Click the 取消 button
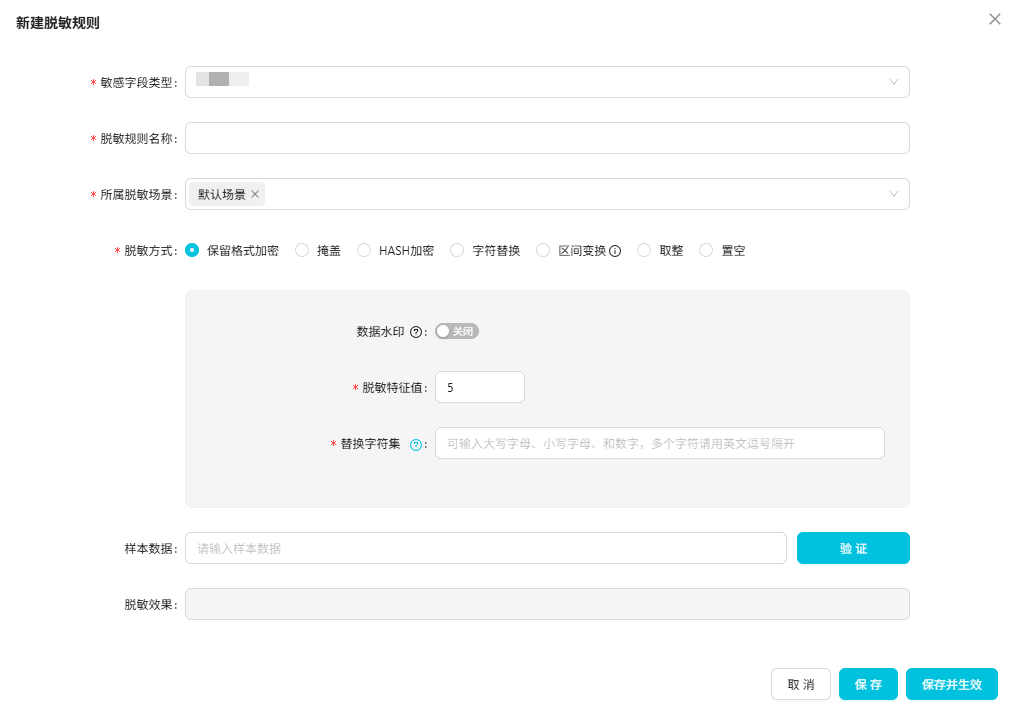 (x=801, y=684)
